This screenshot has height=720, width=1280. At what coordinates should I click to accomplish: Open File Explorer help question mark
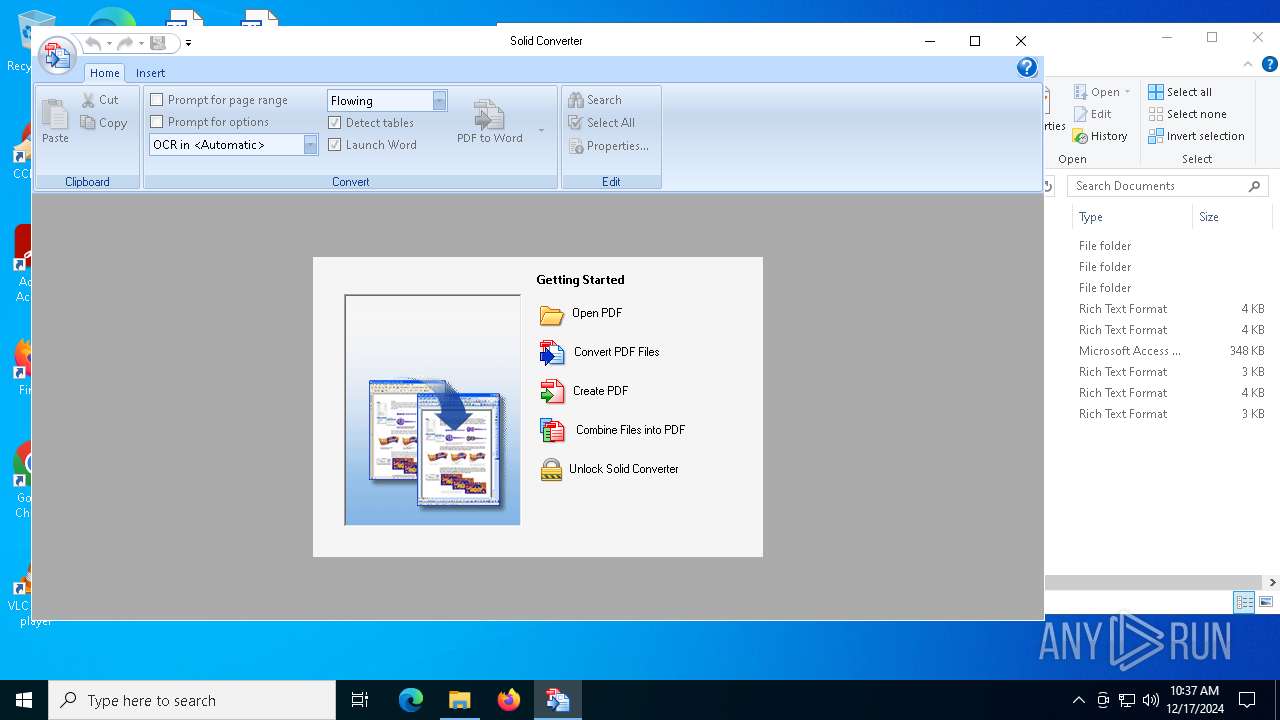(x=1270, y=65)
